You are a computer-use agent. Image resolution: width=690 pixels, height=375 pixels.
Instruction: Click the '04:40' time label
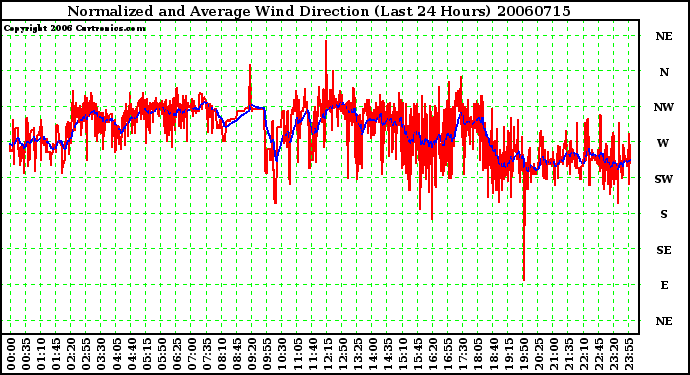132,354
